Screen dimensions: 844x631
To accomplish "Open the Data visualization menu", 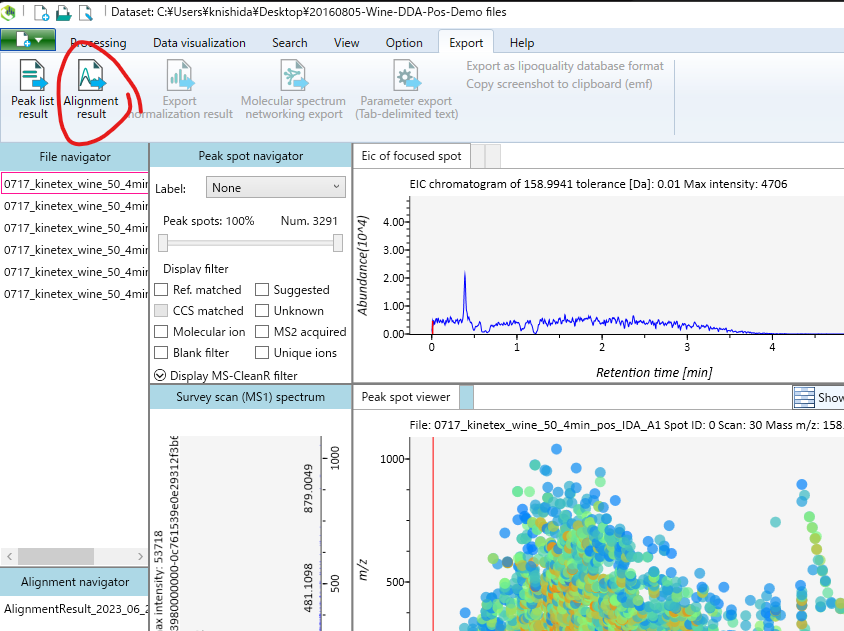I will tap(198, 42).
